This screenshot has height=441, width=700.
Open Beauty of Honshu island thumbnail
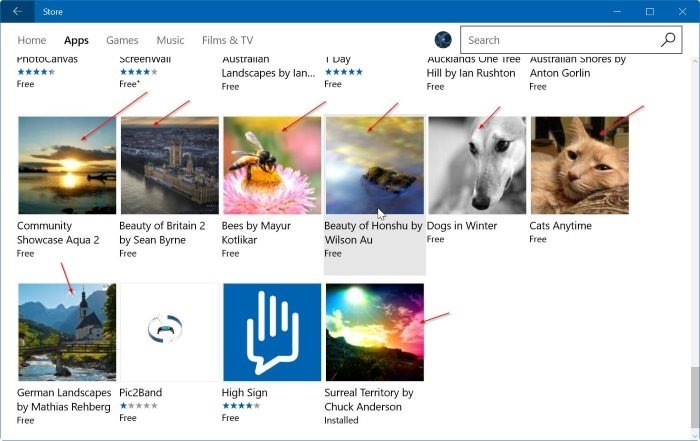(x=375, y=166)
